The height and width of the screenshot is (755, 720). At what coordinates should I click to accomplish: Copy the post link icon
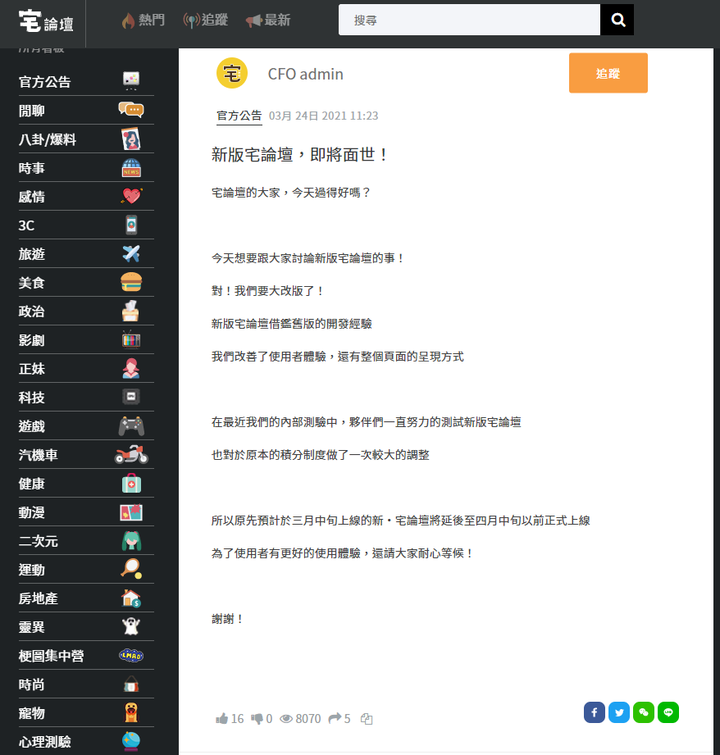tap(367, 719)
